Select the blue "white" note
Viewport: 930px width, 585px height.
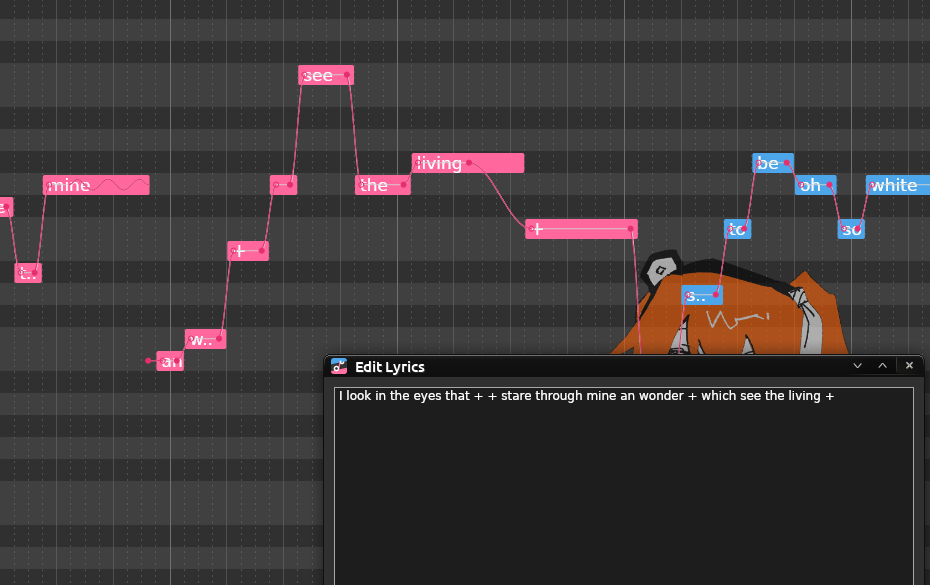click(x=897, y=185)
